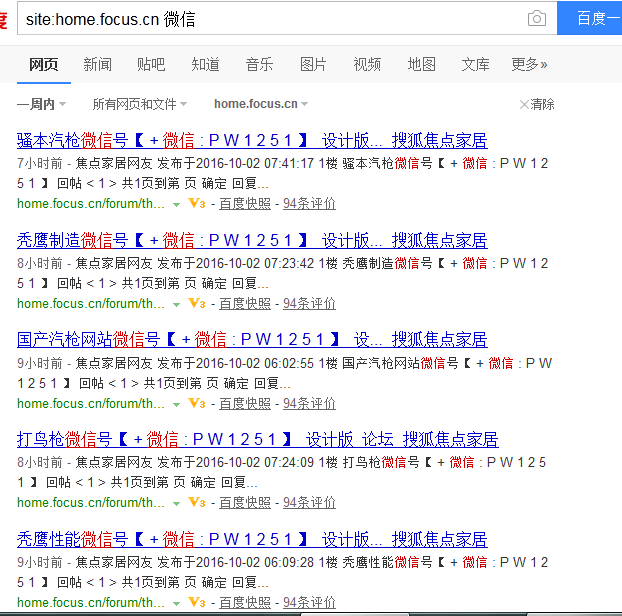This screenshot has height=616, width=622.
Task: Expand the URL arrow for the 打鸟枪 result
Action: pos(177,504)
